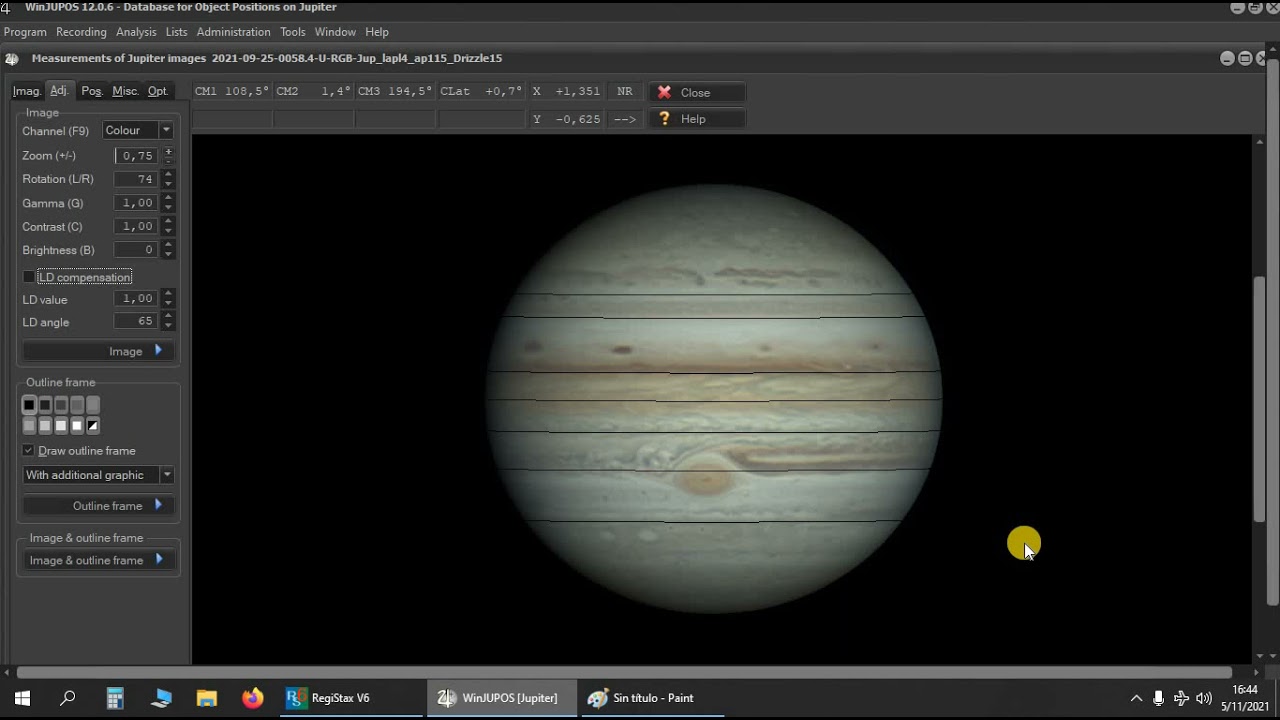
Task: Click the Rotation value field 74
Action: coord(137,179)
